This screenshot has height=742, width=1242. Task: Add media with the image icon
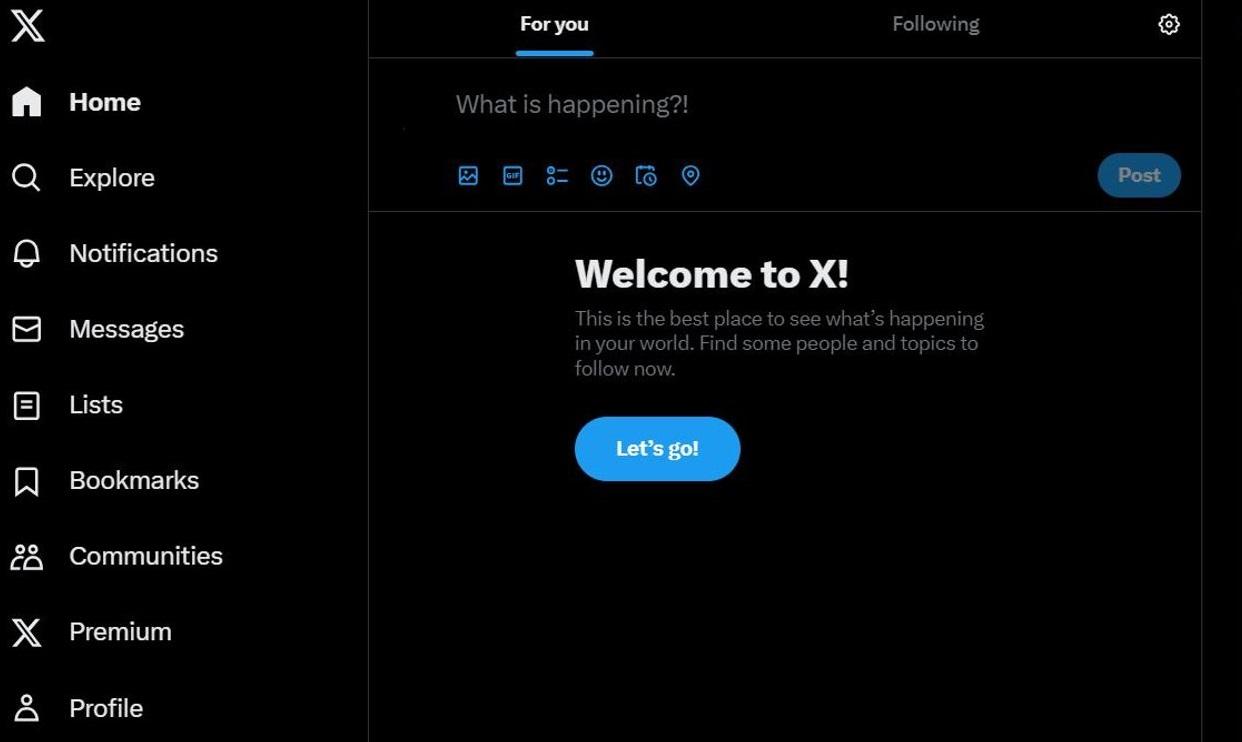tap(468, 176)
